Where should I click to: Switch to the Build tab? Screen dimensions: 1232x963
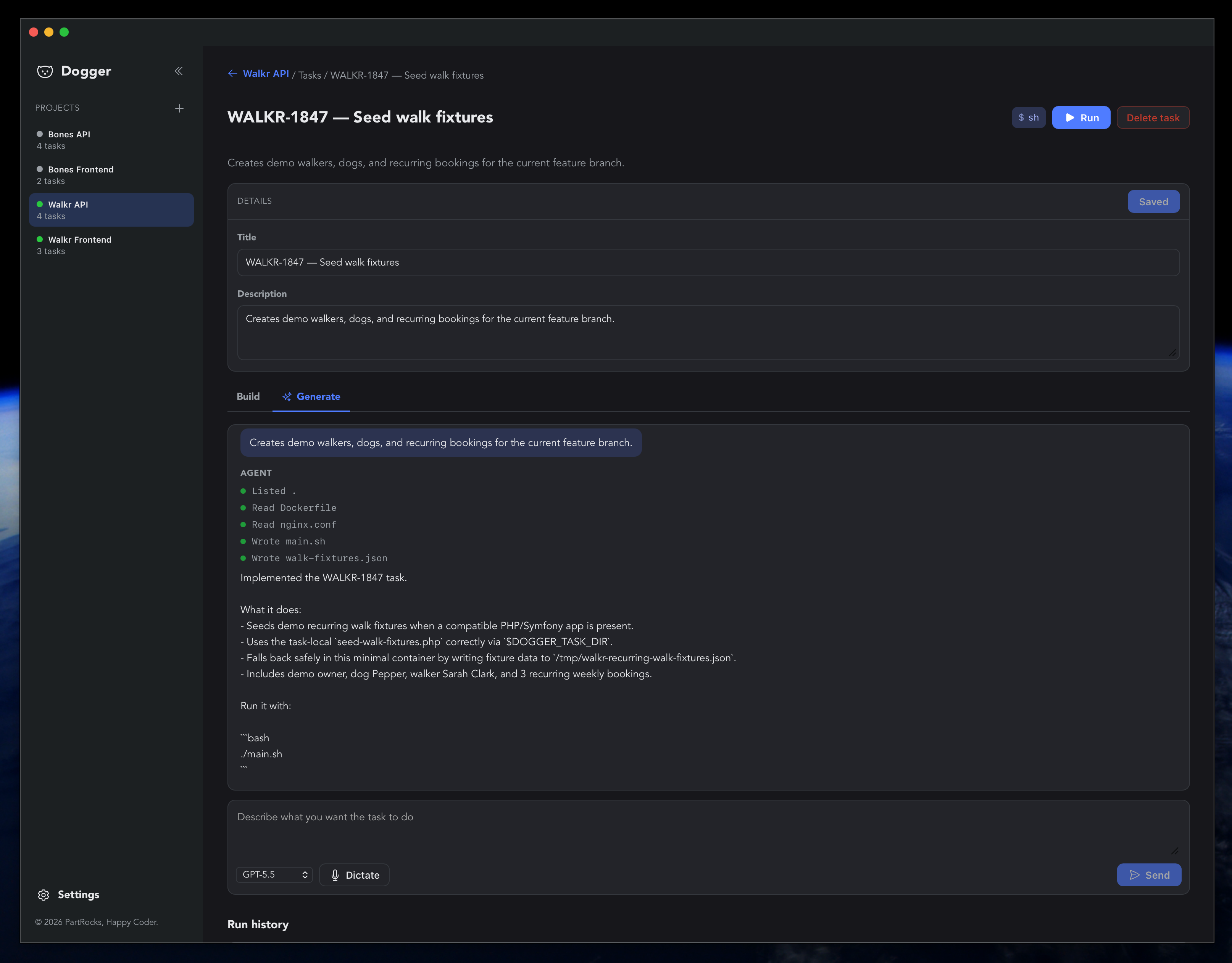(248, 396)
